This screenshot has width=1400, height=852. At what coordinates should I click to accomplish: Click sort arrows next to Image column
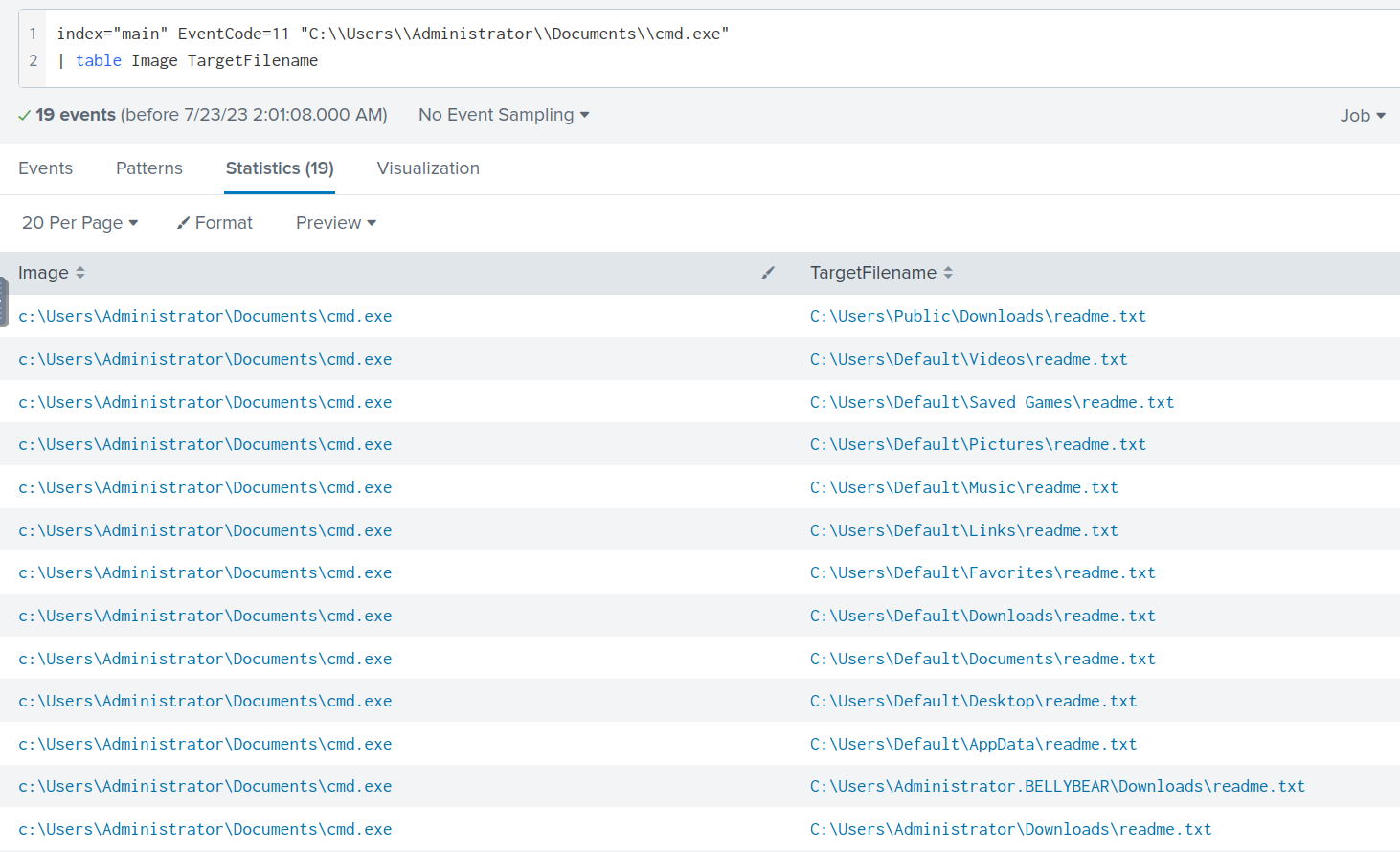click(x=80, y=273)
